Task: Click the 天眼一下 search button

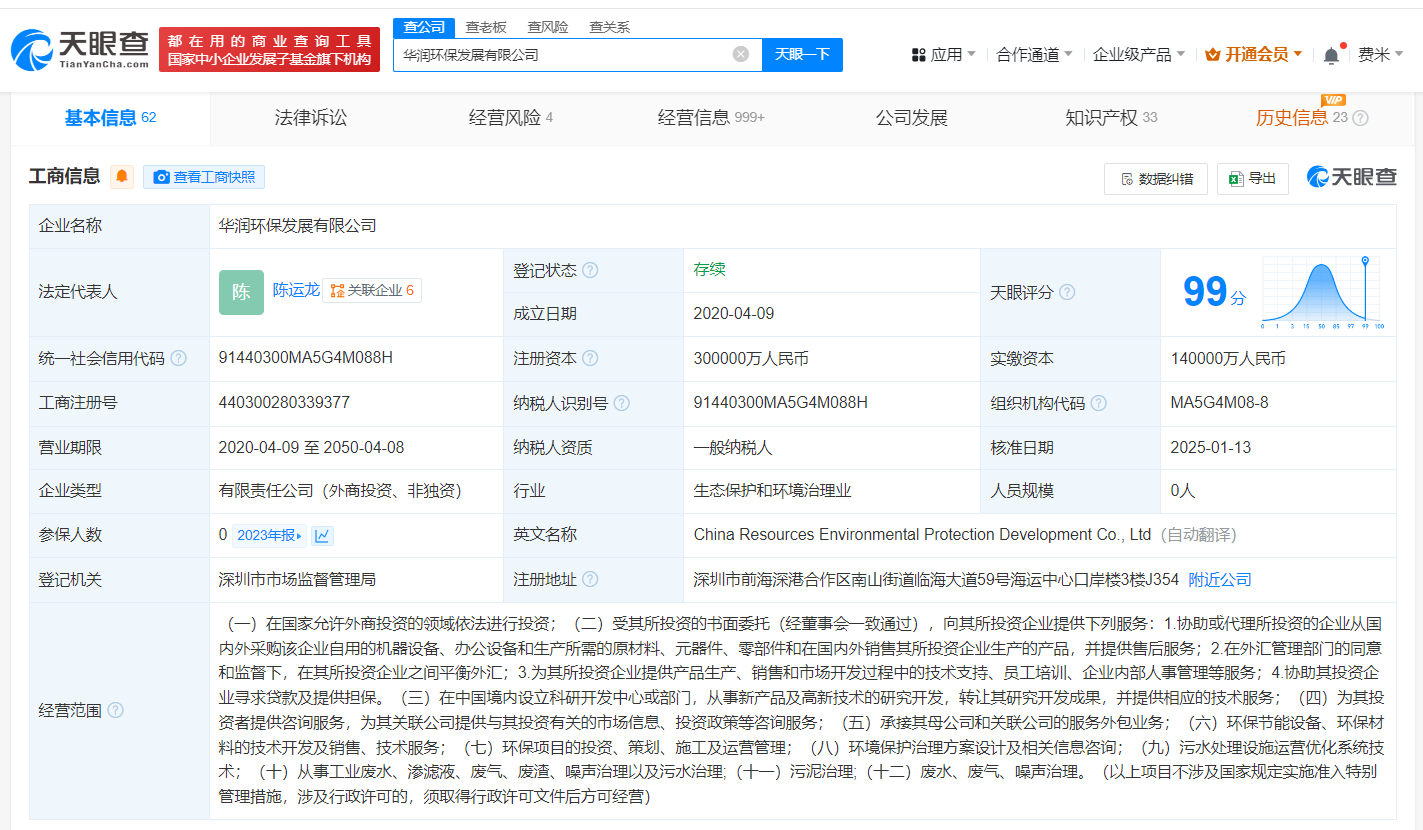Action: pos(802,54)
